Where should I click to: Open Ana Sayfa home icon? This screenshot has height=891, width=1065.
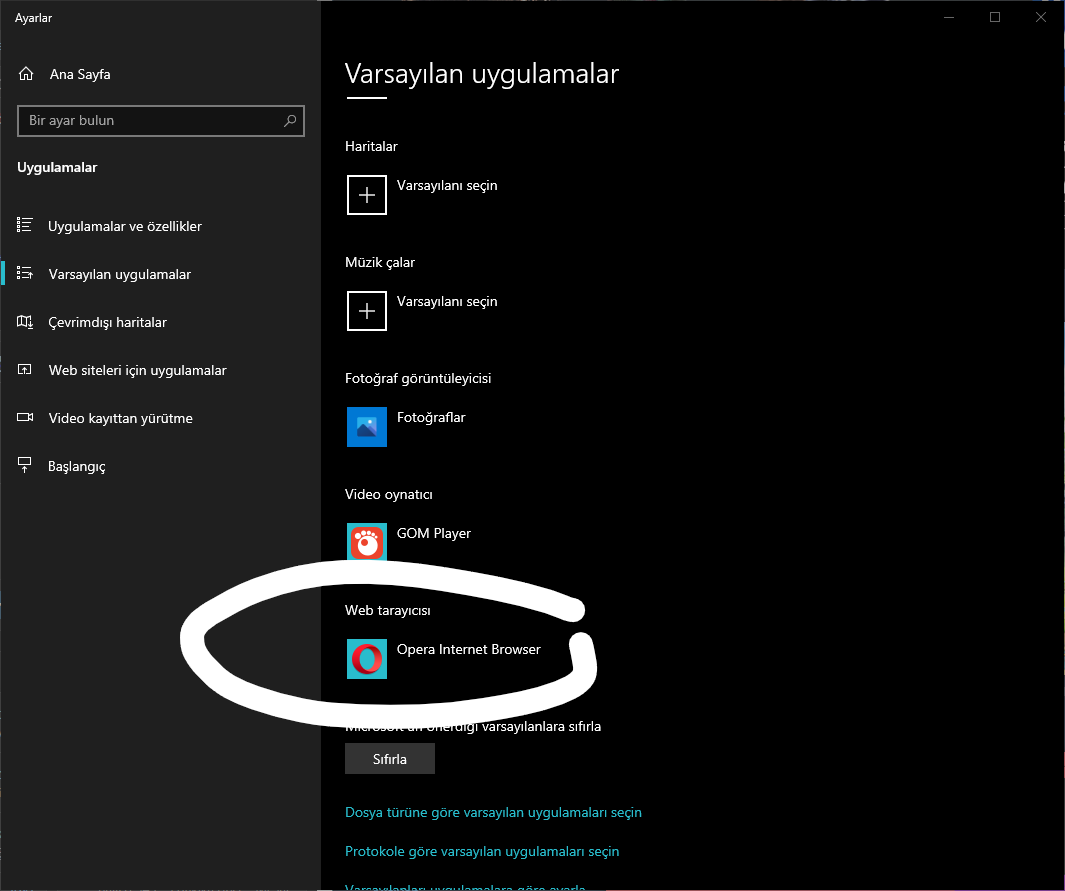[26, 74]
